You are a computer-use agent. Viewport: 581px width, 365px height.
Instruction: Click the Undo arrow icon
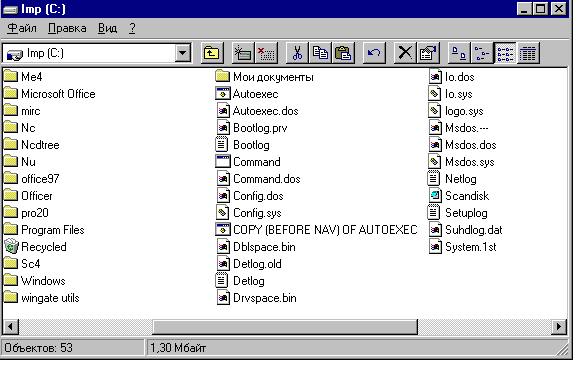(x=374, y=53)
